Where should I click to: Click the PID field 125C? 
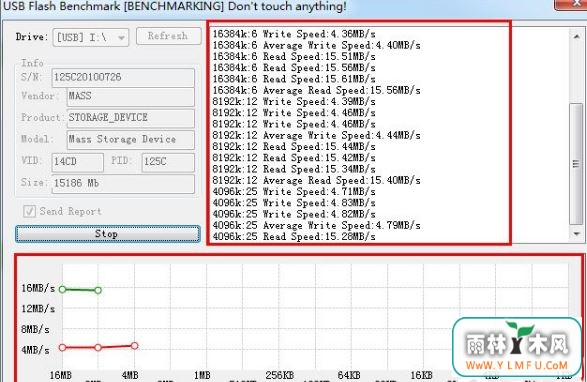coord(168,162)
